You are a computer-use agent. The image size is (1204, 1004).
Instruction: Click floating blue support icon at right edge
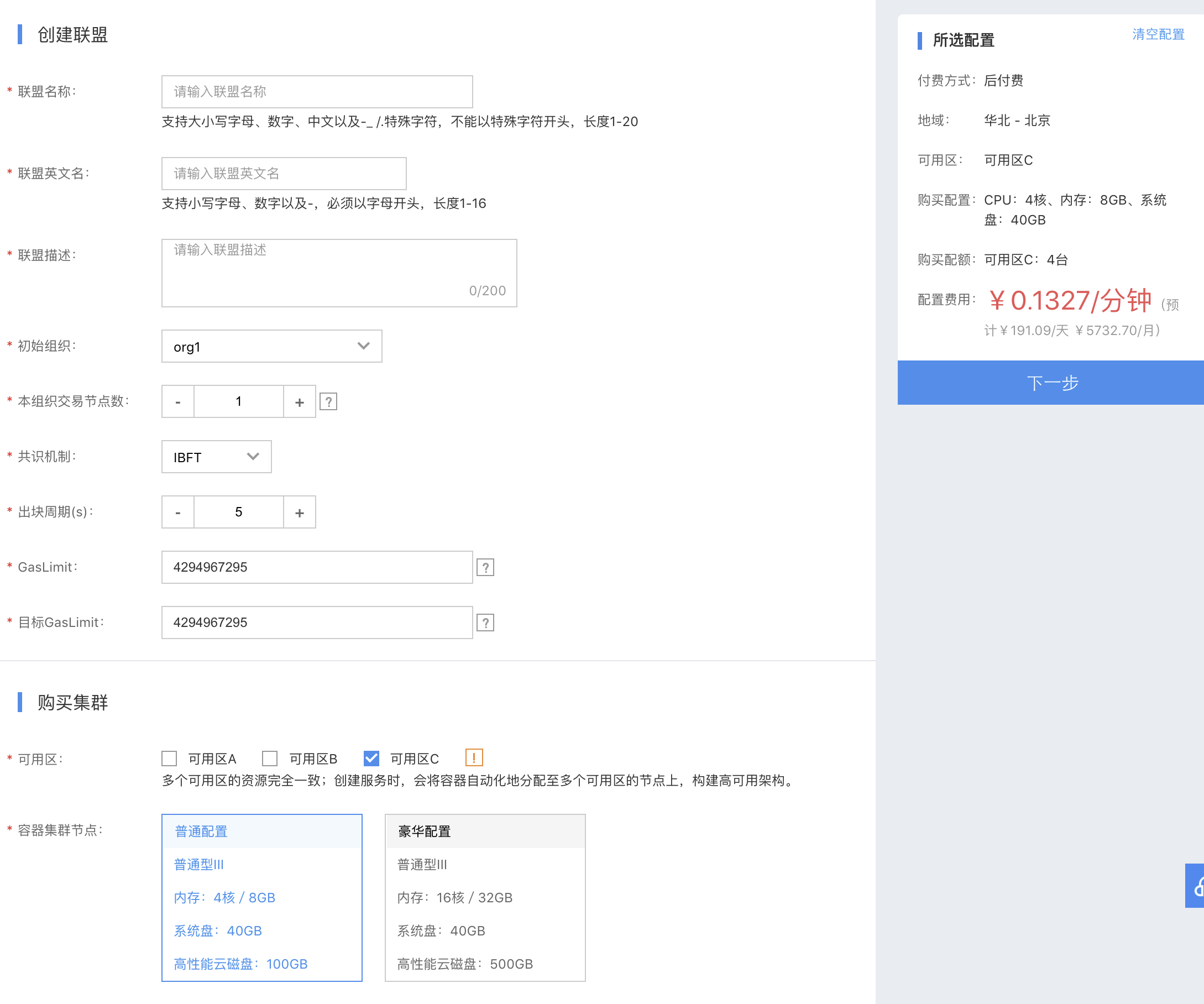click(1195, 886)
